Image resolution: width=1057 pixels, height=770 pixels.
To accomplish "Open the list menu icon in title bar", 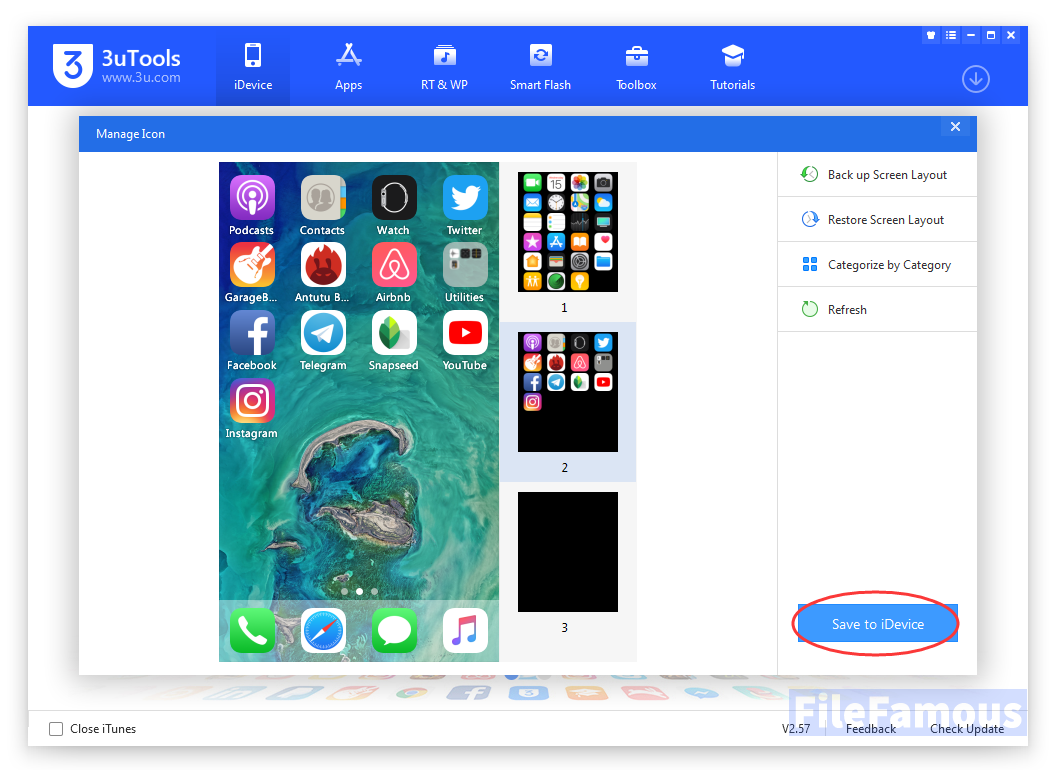I will click(x=951, y=35).
